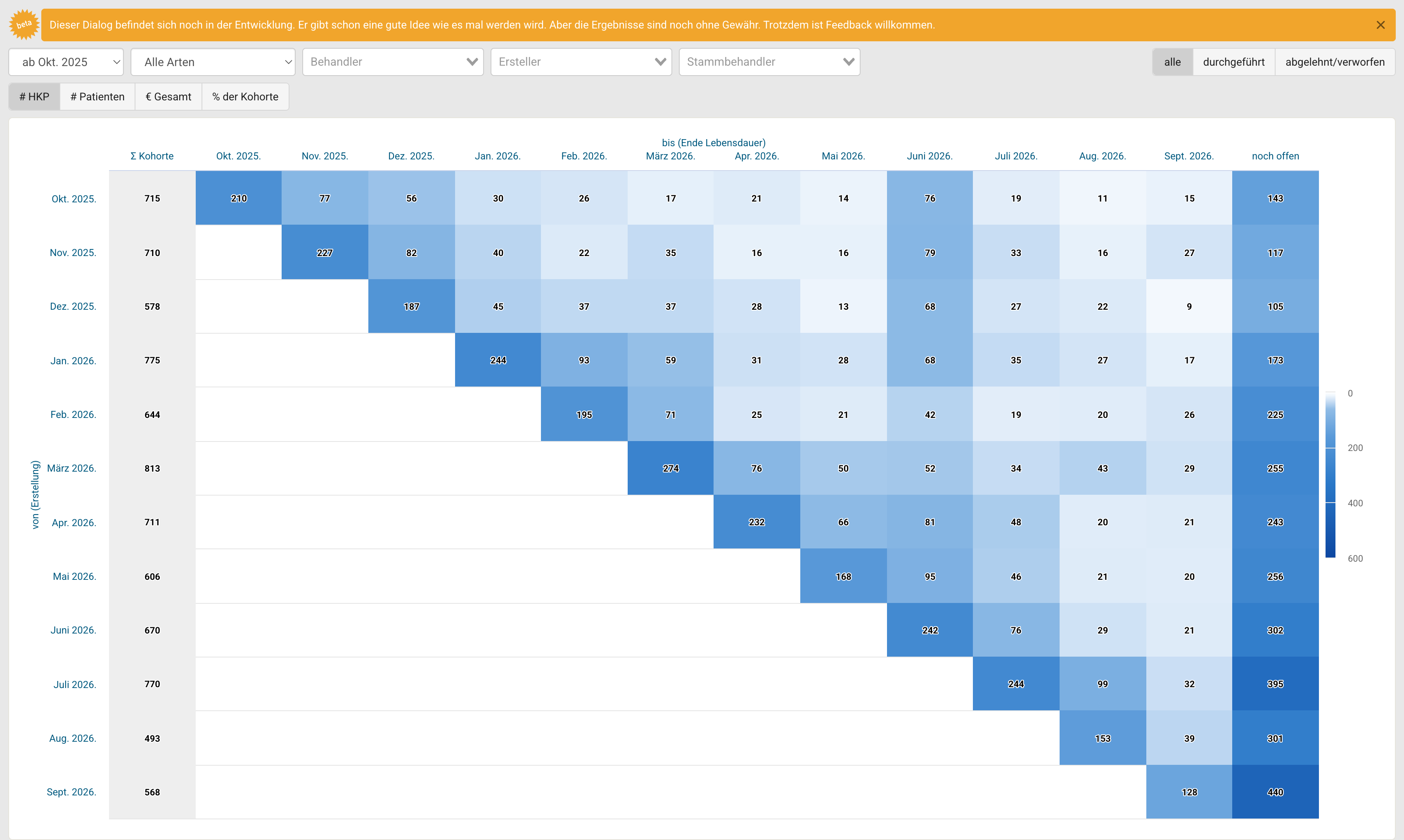Click the heatmap cell with value 227
This screenshot has height=840, width=1404.
pos(325,252)
